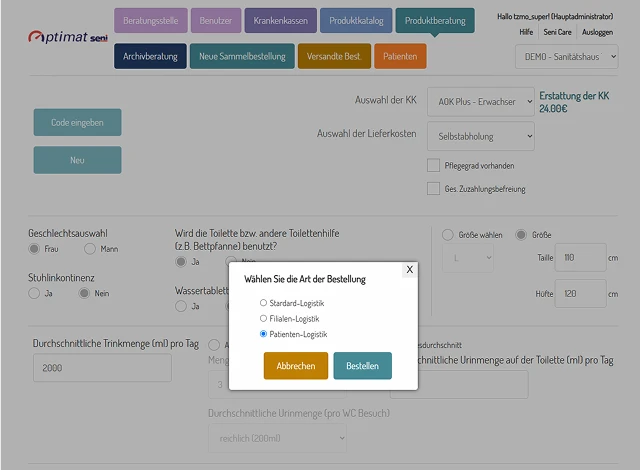641x470 pixels.
Task: Open the Krankenkassen tab
Action: (x=280, y=20)
